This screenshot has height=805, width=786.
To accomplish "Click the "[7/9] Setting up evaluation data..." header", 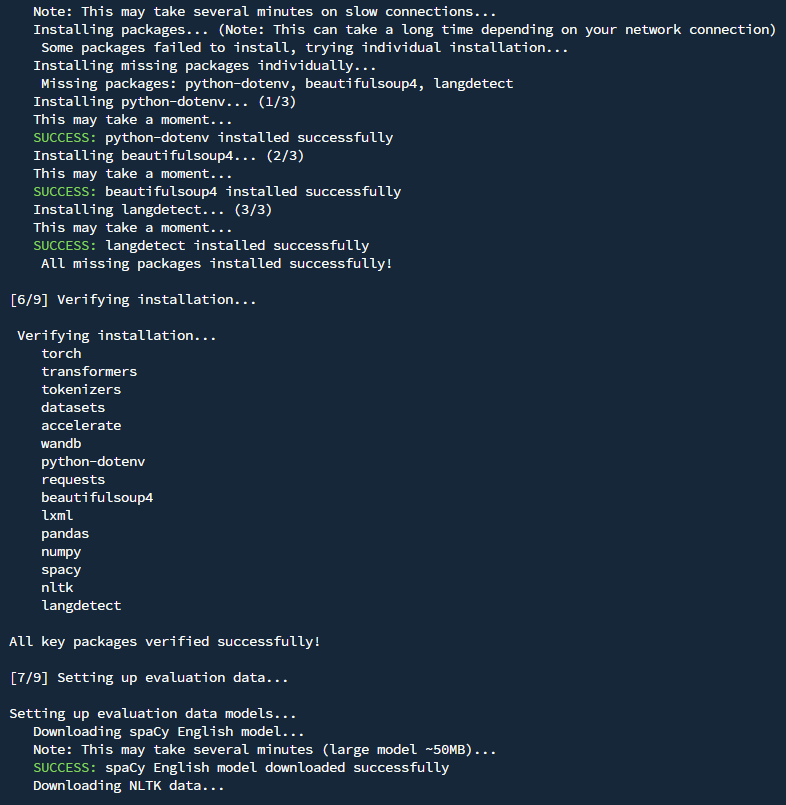I will (x=149, y=678).
